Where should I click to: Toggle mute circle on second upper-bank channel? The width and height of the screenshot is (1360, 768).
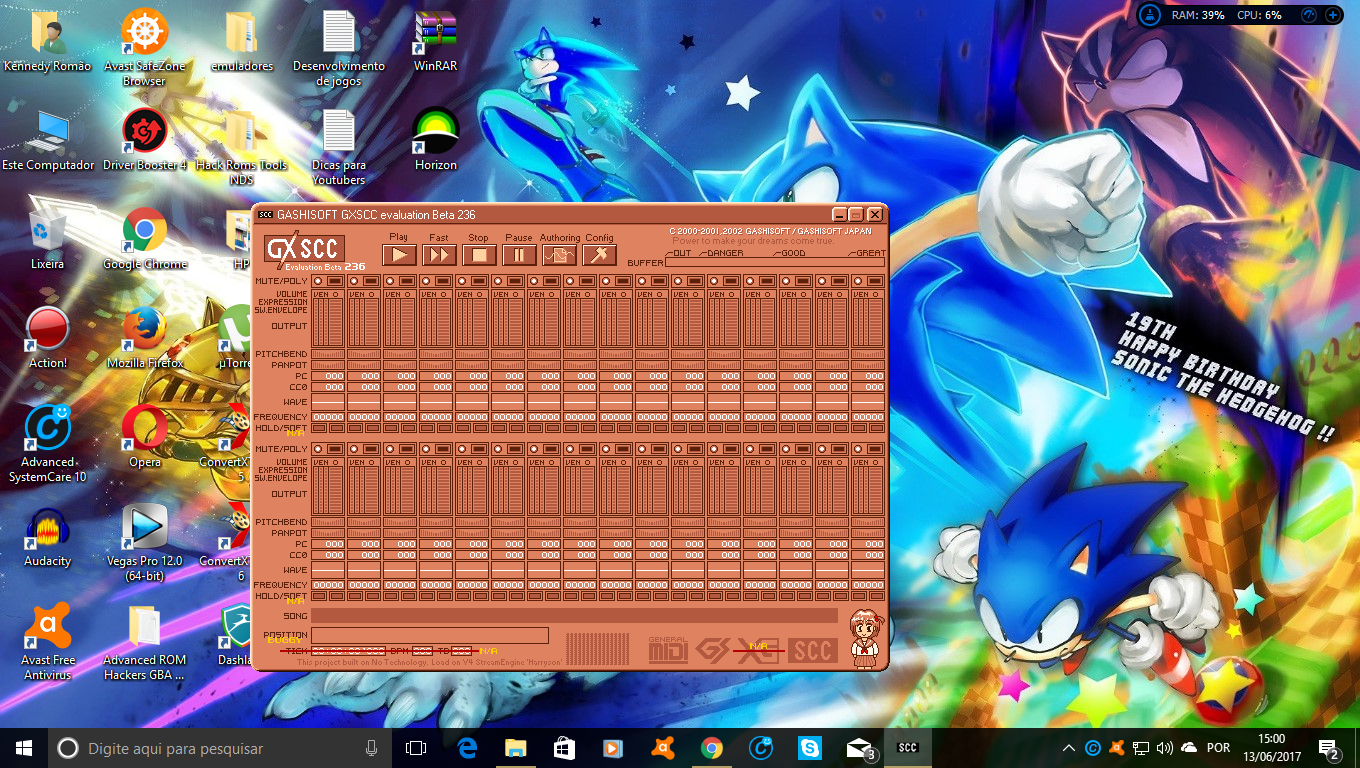pyautogui.click(x=355, y=282)
